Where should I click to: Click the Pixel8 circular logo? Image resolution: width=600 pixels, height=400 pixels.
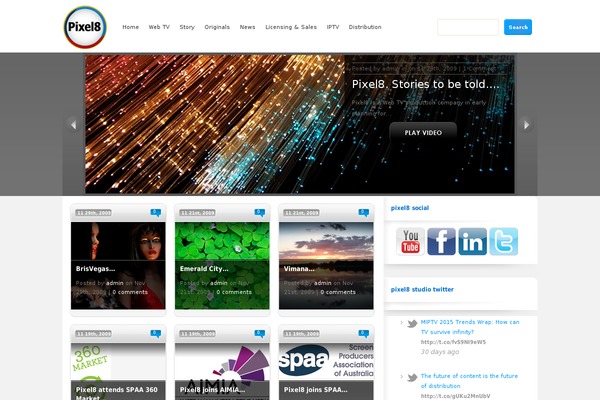click(x=85, y=27)
